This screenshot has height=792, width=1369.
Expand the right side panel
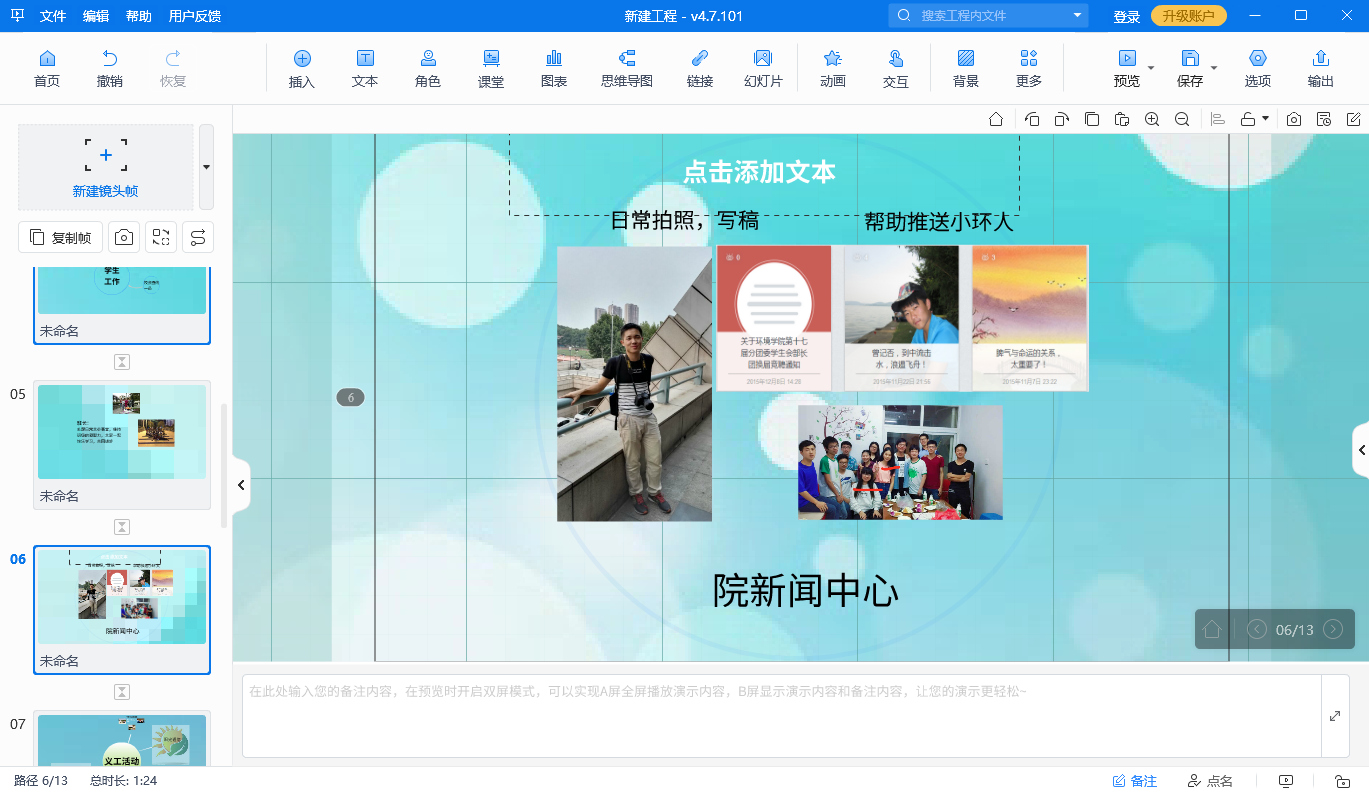[1361, 450]
